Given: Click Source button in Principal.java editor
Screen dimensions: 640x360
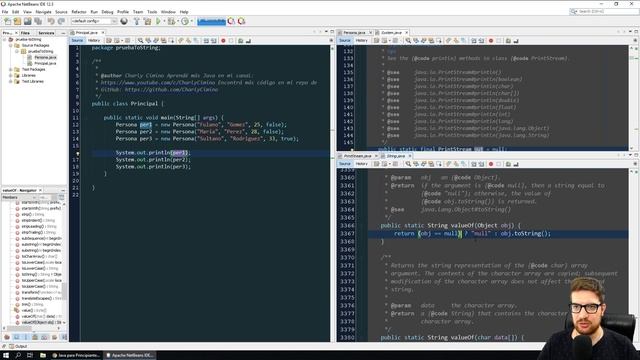Looking at the screenshot, I should coord(77,40).
